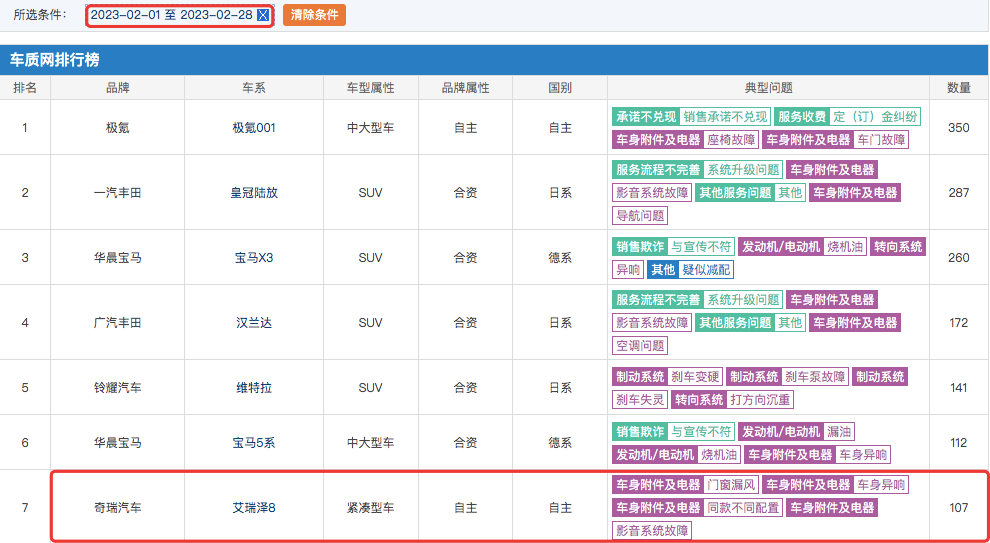Click the 排名 column header
The height and width of the screenshot is (543, 990).
pyautogui.click(x=25, y=88)
